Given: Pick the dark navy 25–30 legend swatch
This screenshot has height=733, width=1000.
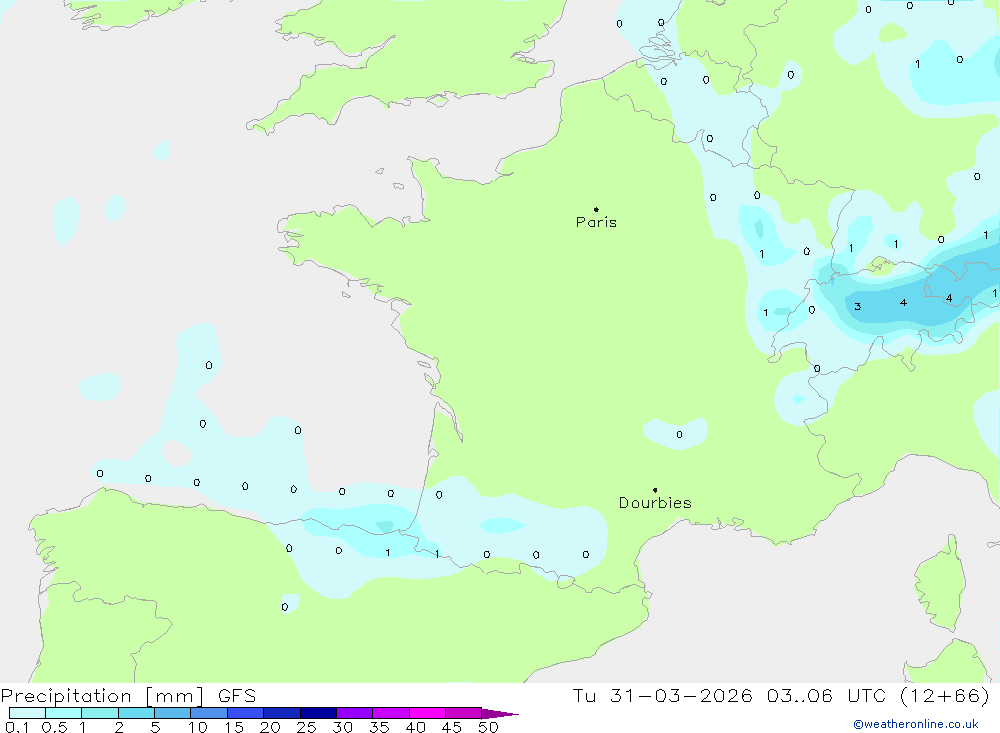Looking at the screenshot, I should point(318,713).
